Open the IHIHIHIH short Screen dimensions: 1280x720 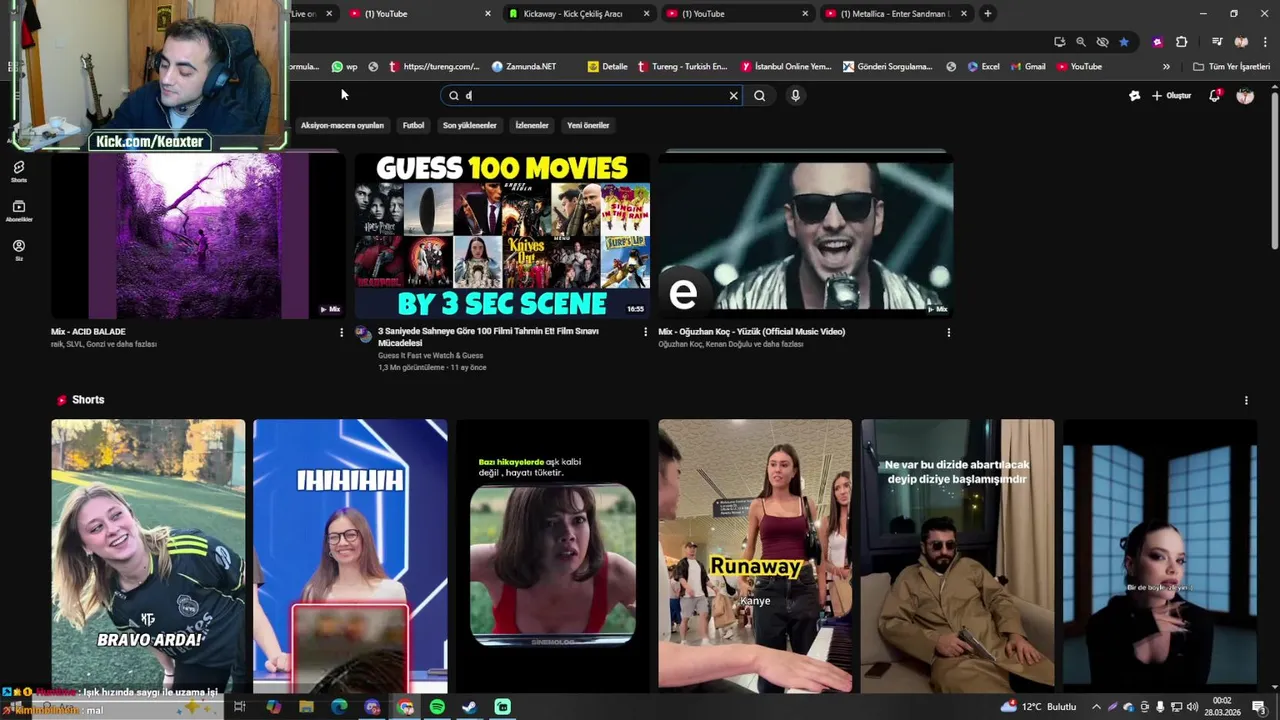pyautogui.click(x=350, y=555)
